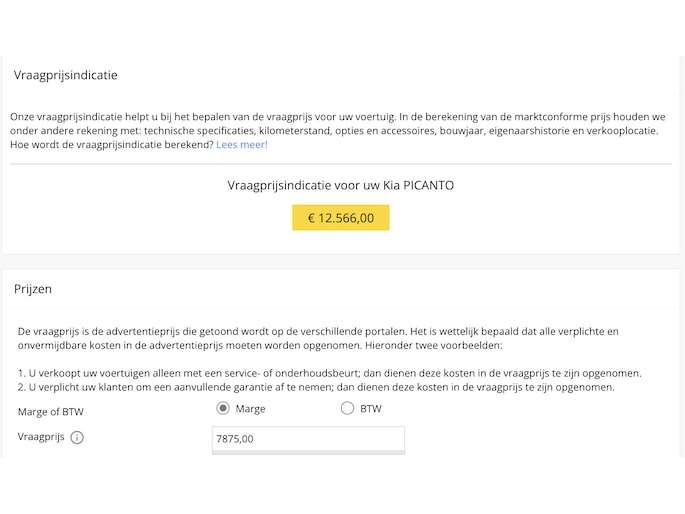Click the Vraagprijsindicatie section heading

tap(65, 75)
